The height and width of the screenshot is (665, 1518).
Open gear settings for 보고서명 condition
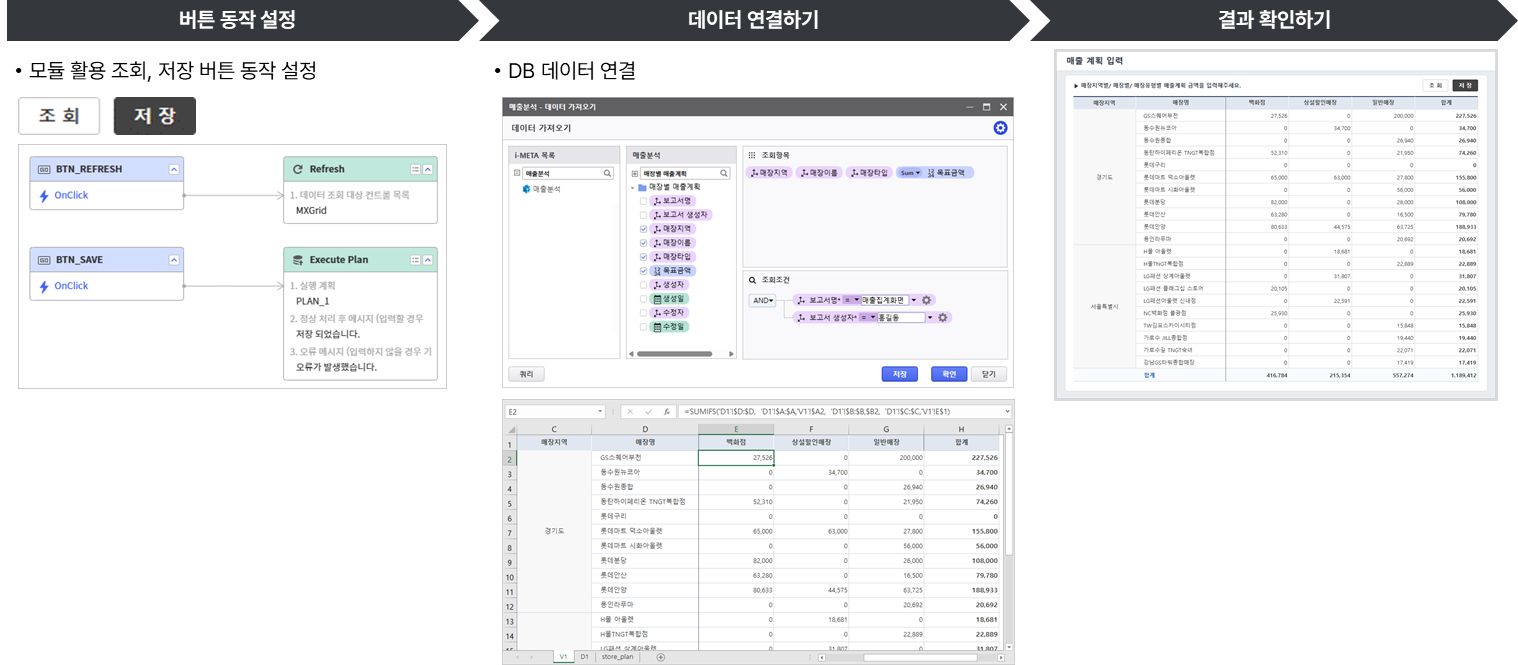point(927,300)
